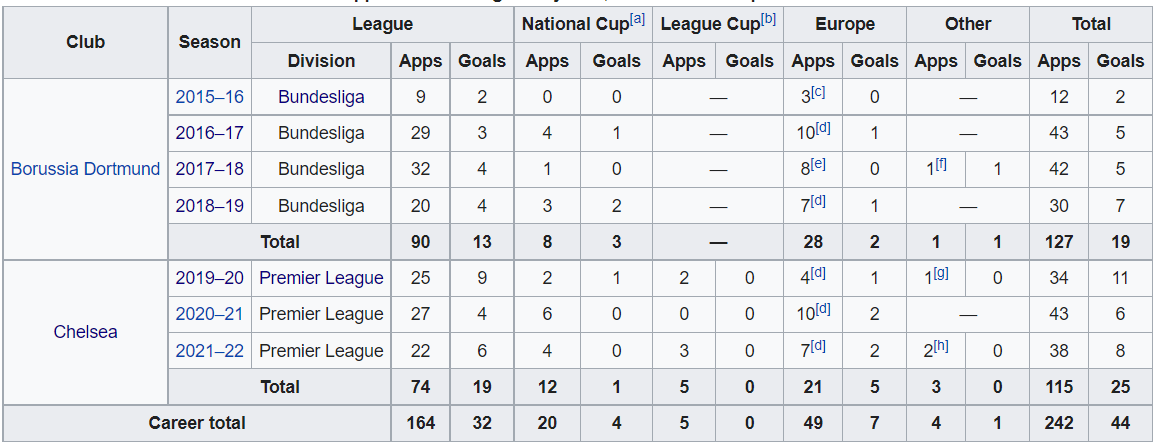
Task: Open the Chelsea club link
Action: point(85,332)
